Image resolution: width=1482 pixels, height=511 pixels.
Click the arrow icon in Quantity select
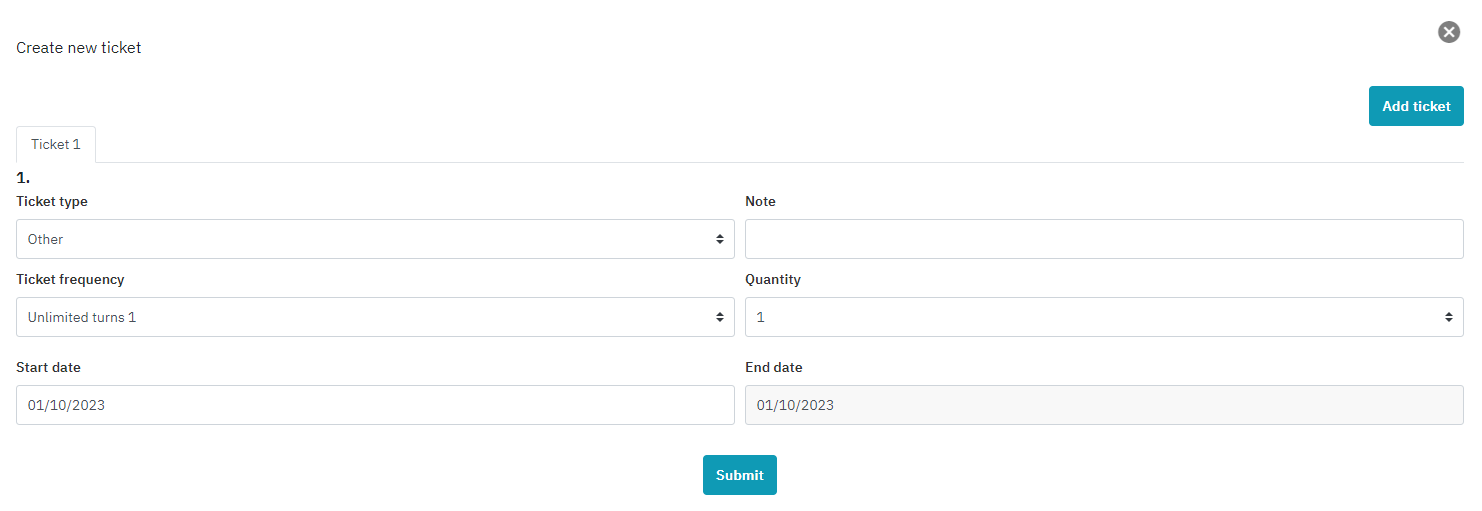tap(1448, 317)
